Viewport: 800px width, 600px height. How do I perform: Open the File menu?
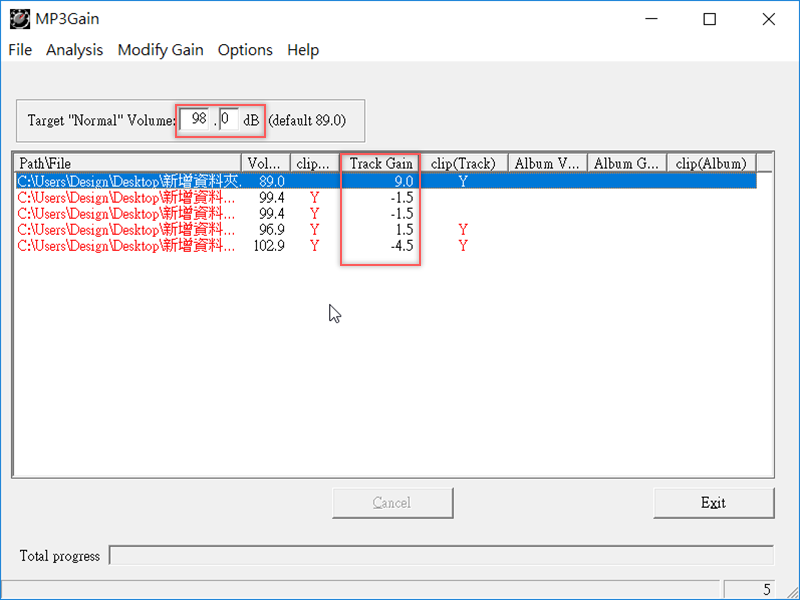(20, 50)
